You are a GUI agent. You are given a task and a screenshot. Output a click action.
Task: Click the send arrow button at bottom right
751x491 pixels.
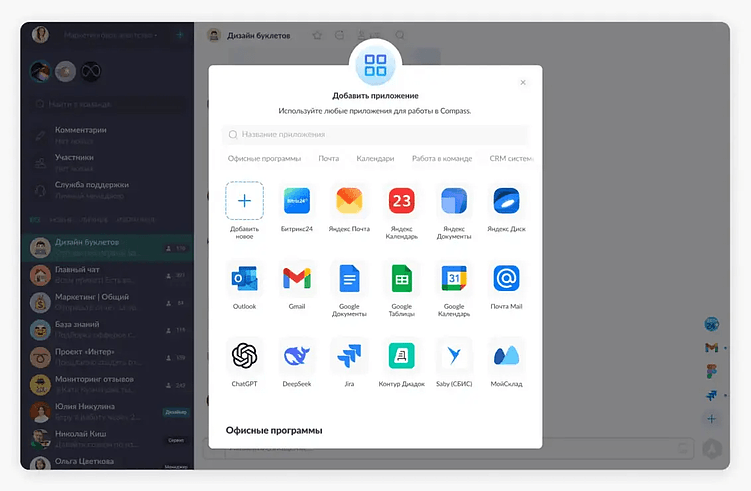coord(712,449)
